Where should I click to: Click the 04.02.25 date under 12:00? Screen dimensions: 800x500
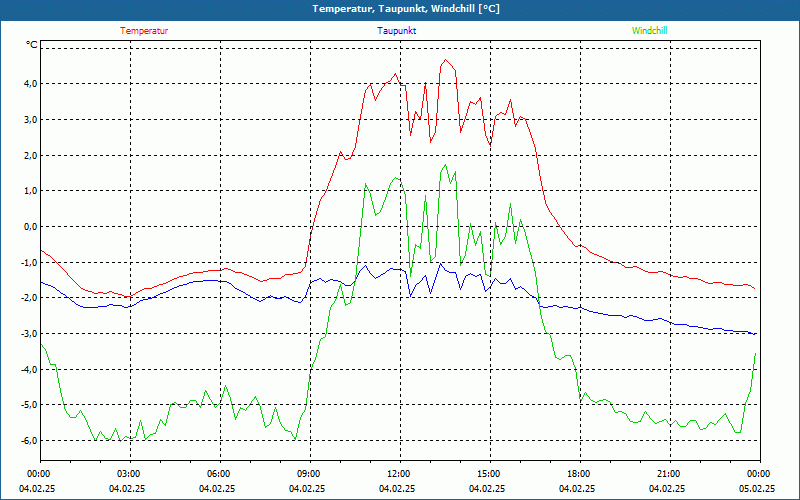(x=397, y=488)
